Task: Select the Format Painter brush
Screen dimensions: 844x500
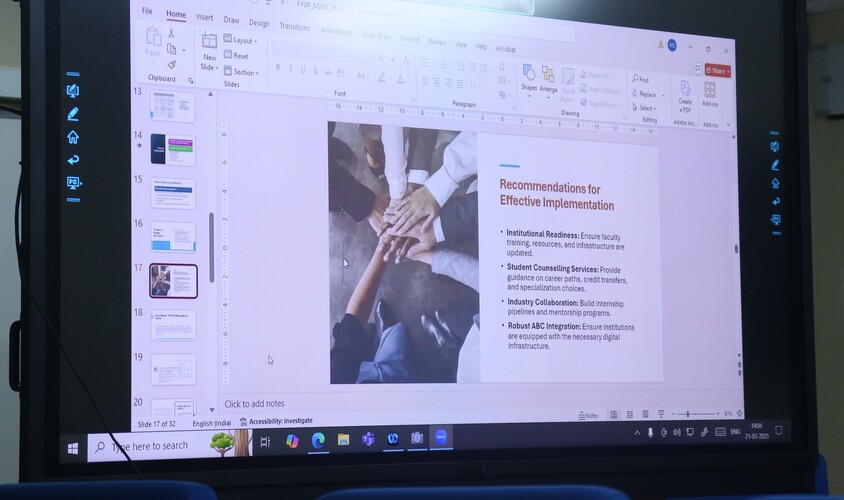Action: pyautogui.click(x=172, y=65)
